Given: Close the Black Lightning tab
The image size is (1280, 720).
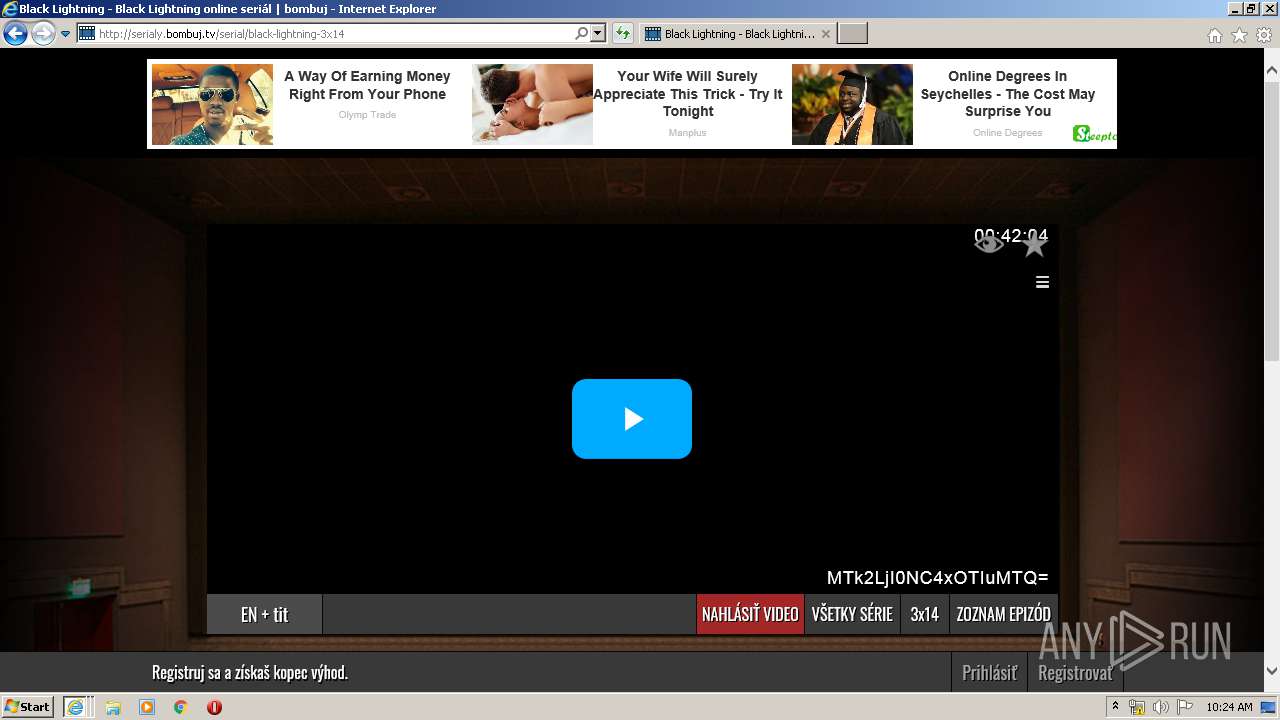Looking at the screenshot, I should [x=826, y=34].
